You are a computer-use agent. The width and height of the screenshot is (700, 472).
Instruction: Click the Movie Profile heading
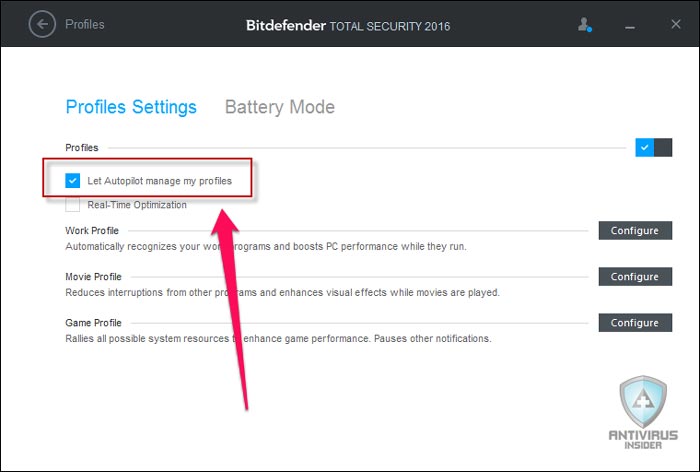[93, 276]
